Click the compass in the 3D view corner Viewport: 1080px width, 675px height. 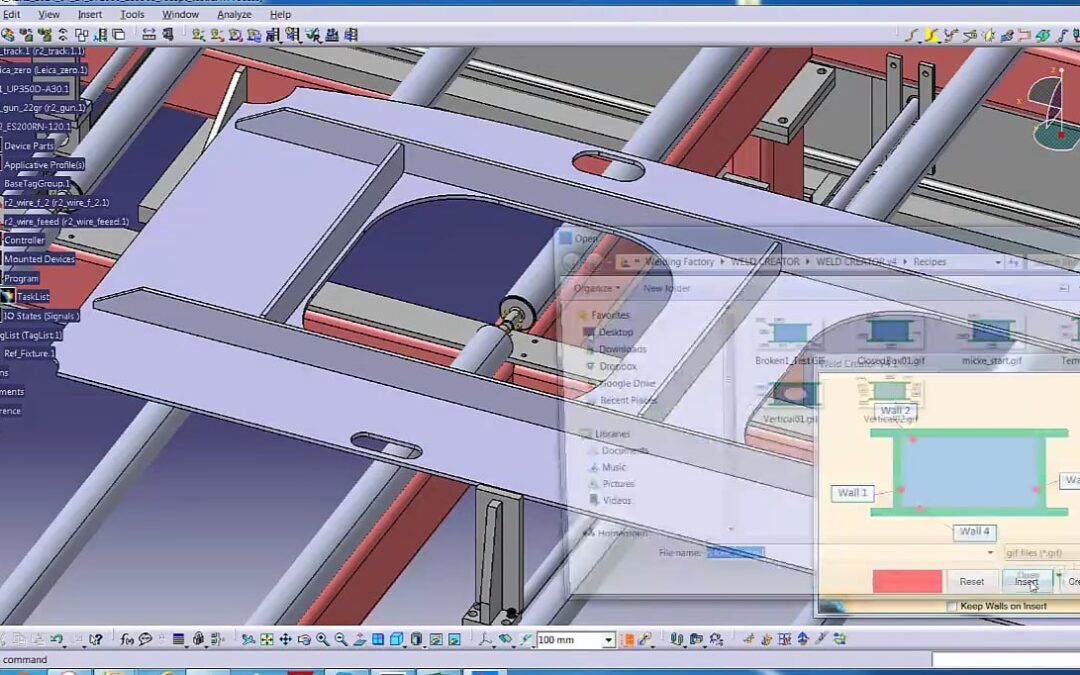[1054, 110]
